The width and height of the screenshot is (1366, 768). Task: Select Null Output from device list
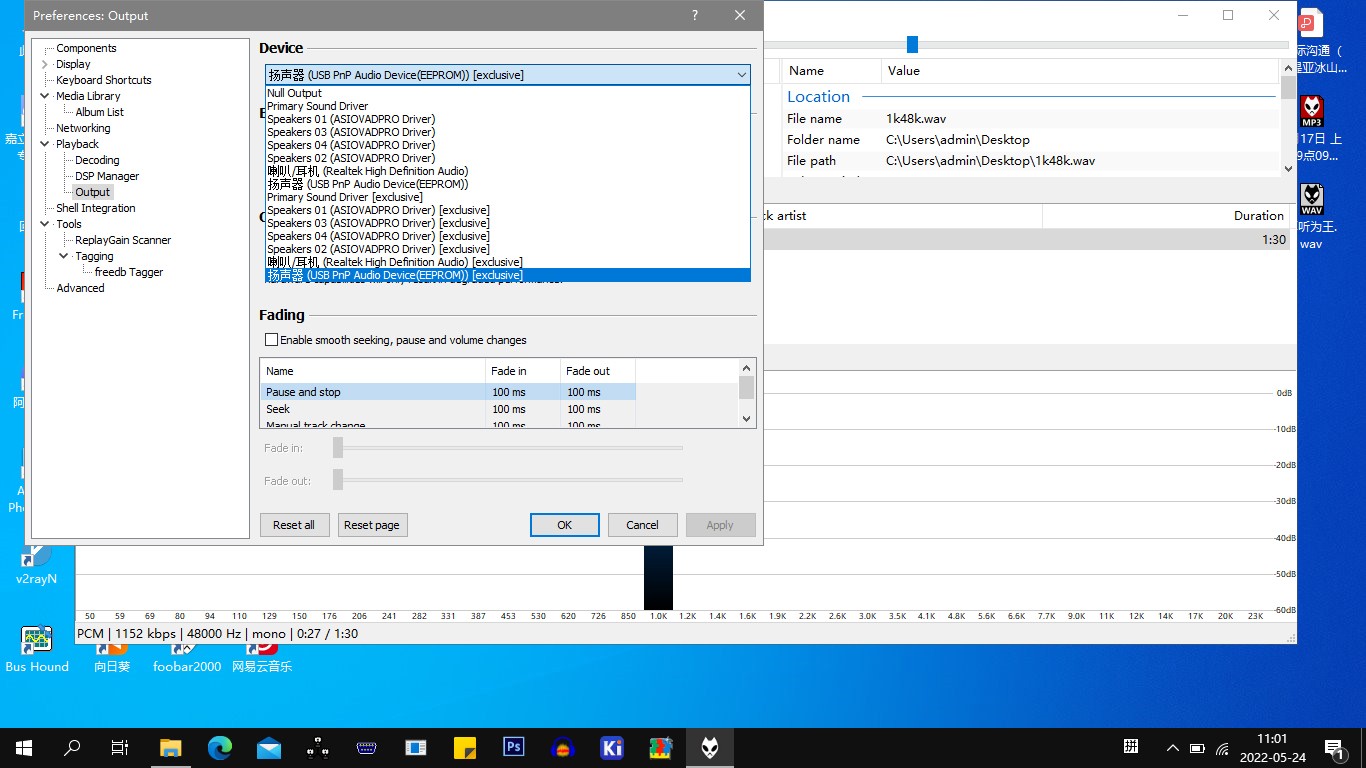(295, 93)
